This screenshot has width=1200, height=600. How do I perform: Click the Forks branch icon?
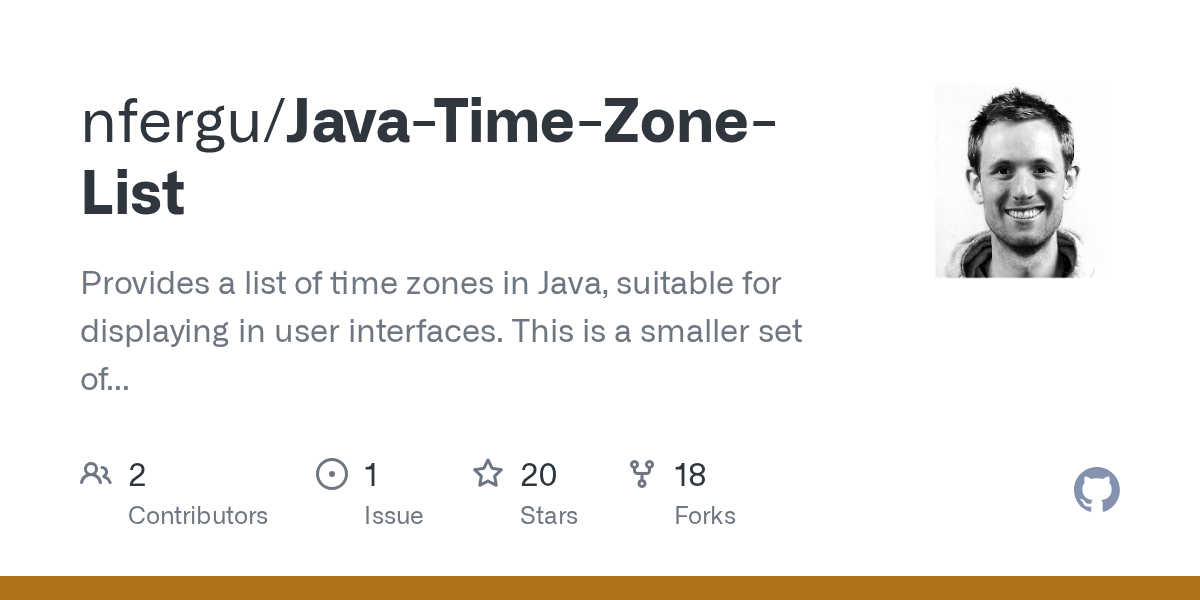[x=641, y=473]
